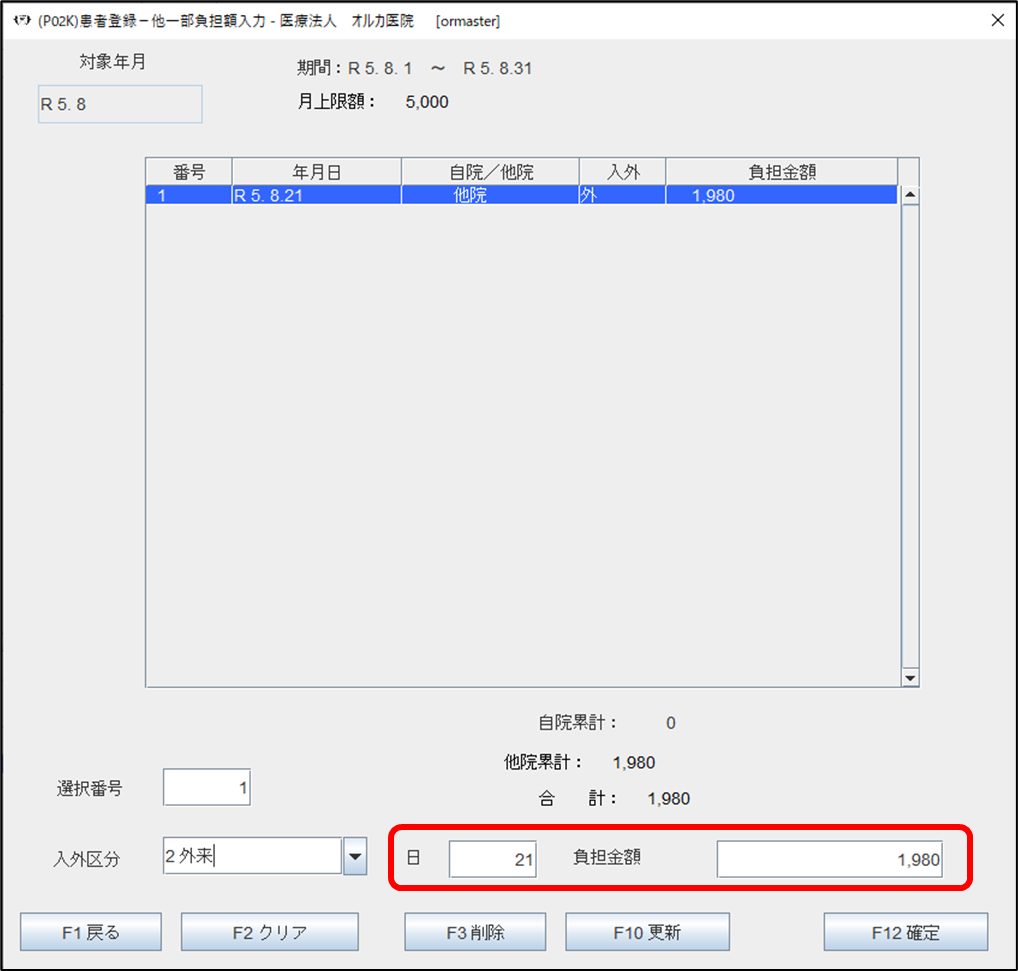Click the F2 クリア button
This screenshot has width=1018, height=971.
(x=269, y=932)
